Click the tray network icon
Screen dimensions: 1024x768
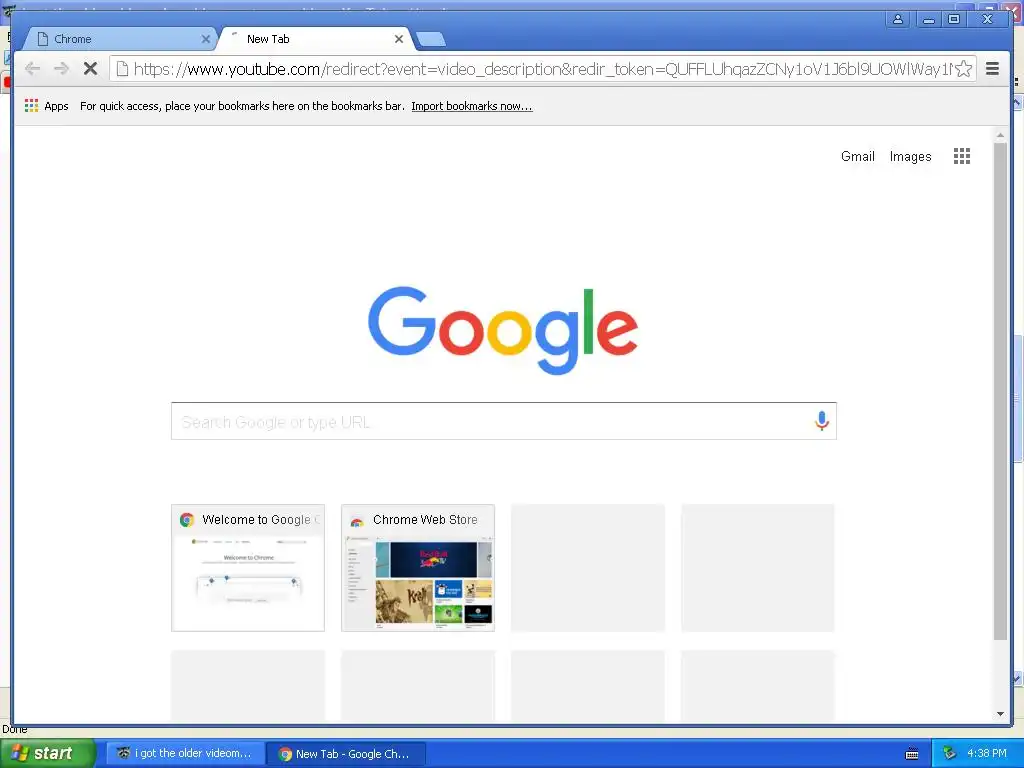click(950, 754)
